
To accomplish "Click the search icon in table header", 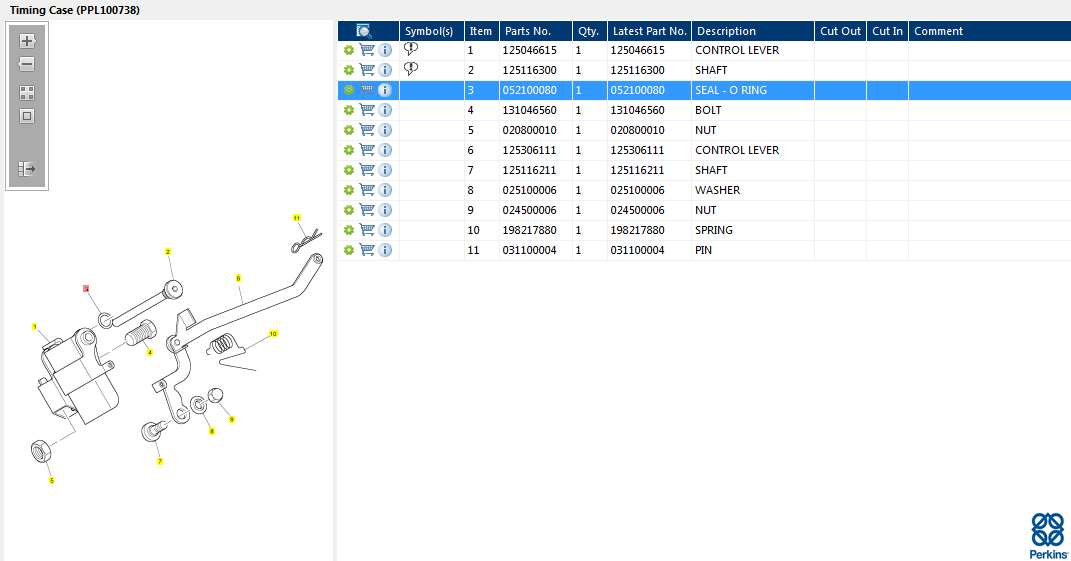I will click(x=364, y=31).
